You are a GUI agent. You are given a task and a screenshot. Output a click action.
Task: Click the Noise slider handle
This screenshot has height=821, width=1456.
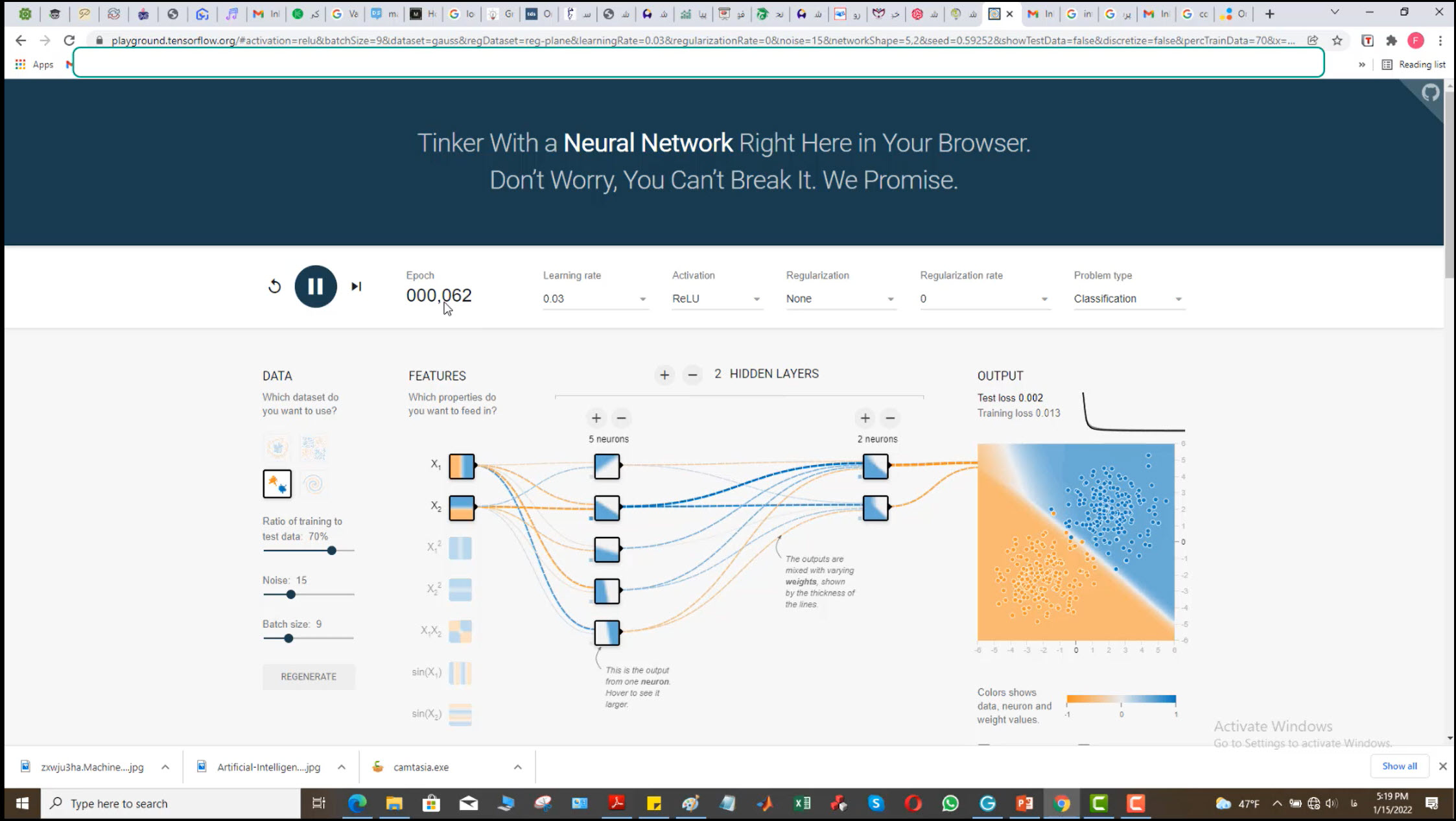pyautogui.click(x=291, y=594)
